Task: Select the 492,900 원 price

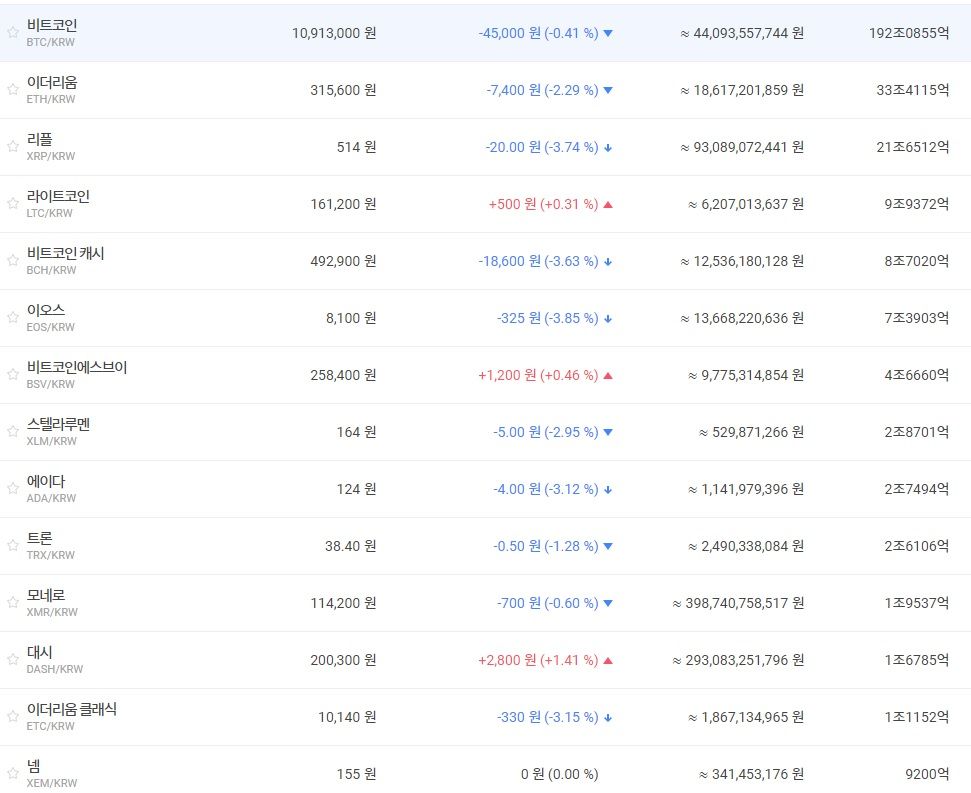Action: coord(343,261)
